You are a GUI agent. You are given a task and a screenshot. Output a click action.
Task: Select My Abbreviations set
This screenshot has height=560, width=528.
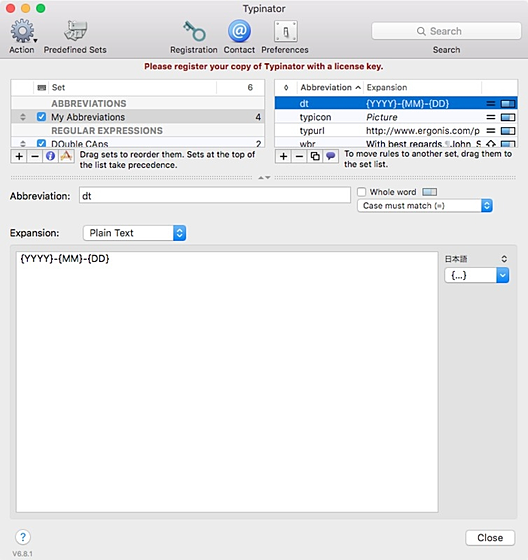point(138,117)
